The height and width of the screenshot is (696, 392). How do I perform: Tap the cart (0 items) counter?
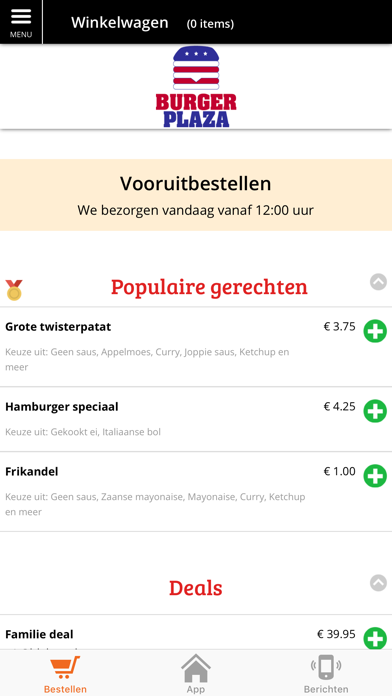tap(210, 24)
